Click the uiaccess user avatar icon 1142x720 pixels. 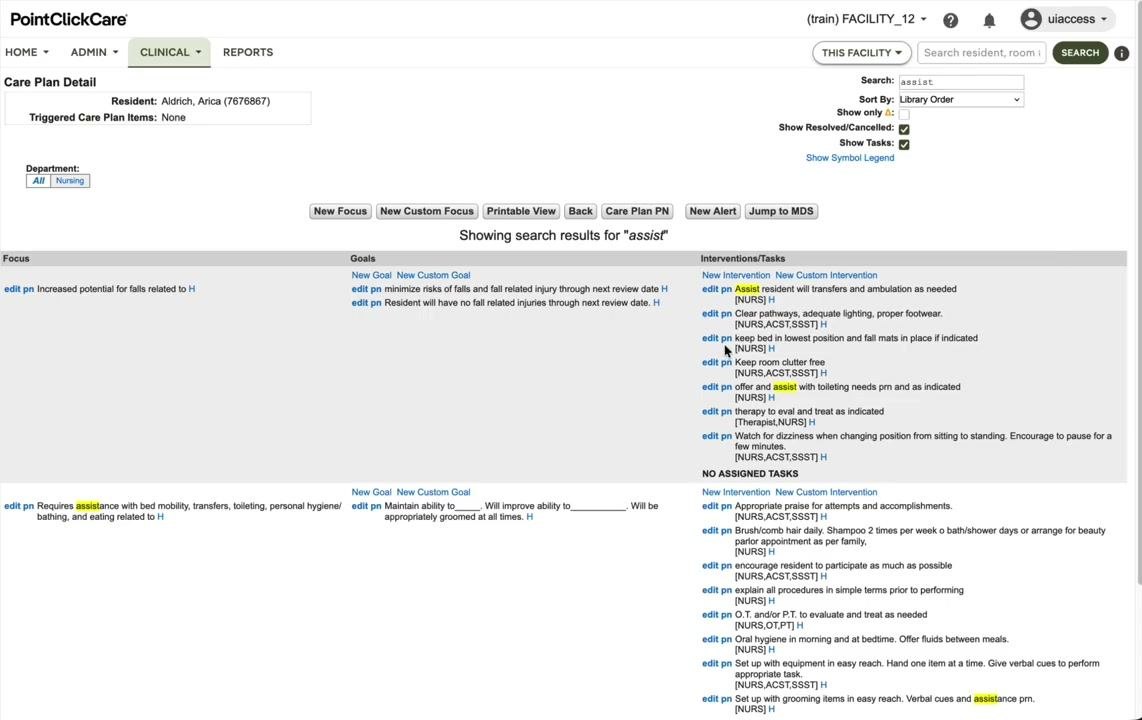click(x=1031, y=19)
